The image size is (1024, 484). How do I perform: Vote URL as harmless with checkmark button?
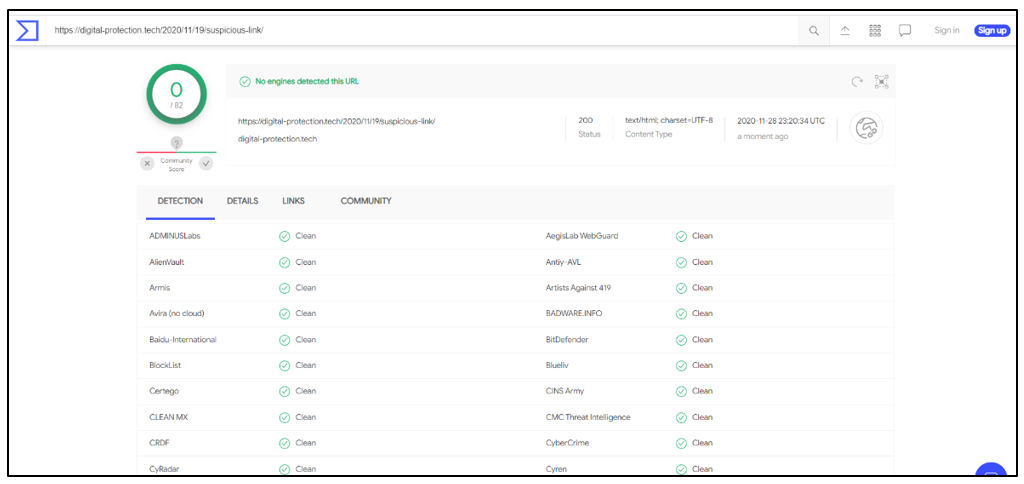coord(206,163)
